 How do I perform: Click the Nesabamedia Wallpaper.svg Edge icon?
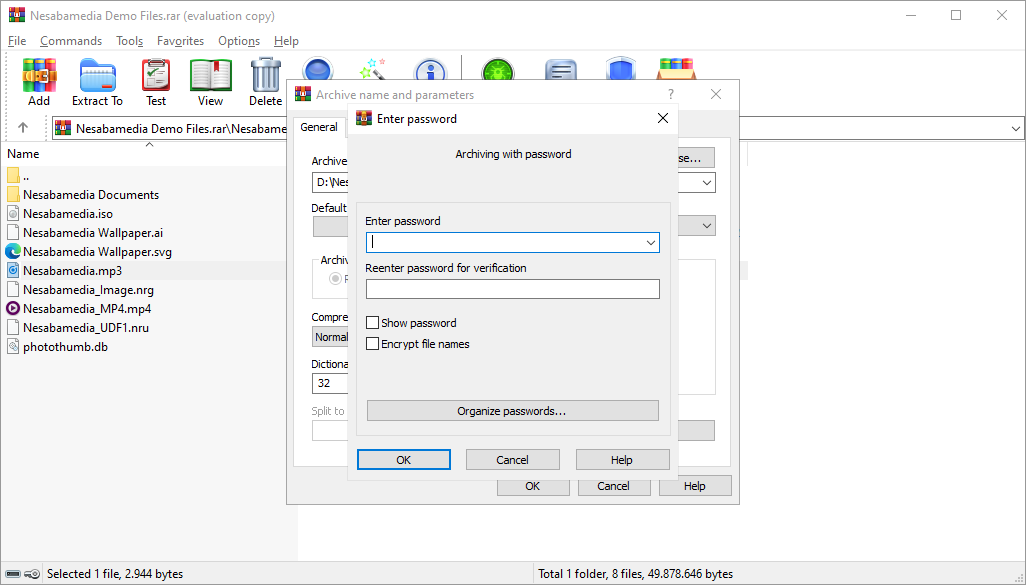tap(13, 251)
